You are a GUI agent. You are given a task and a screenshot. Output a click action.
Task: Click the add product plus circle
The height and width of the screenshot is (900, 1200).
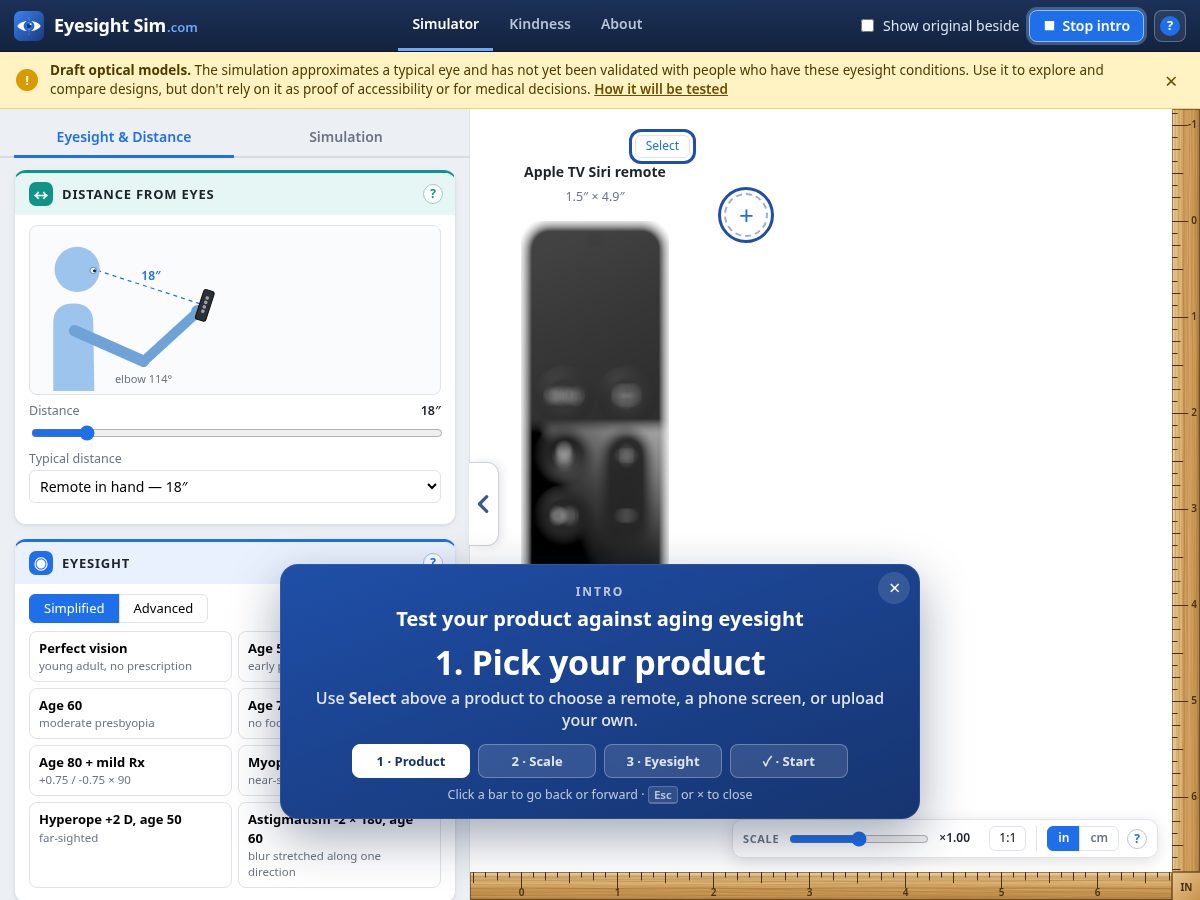click(746, 215)
